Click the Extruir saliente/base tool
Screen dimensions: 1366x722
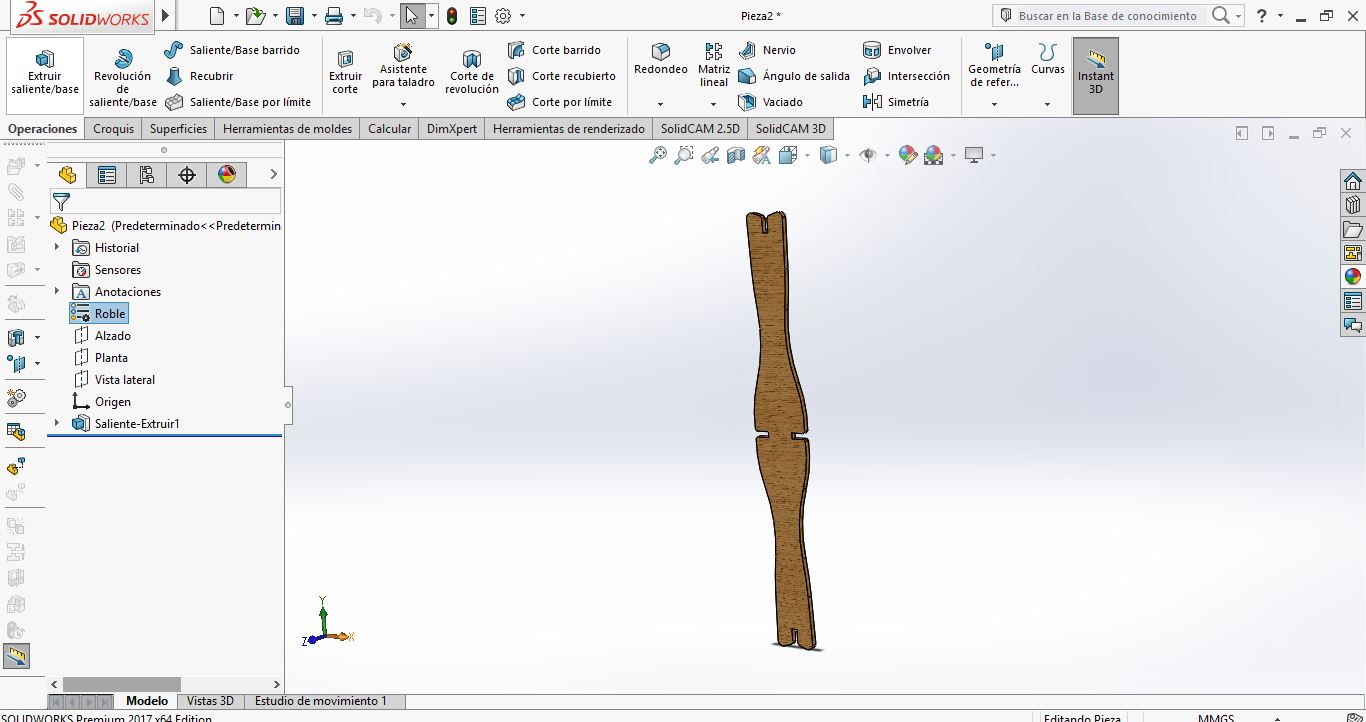(x=45, y=74)
